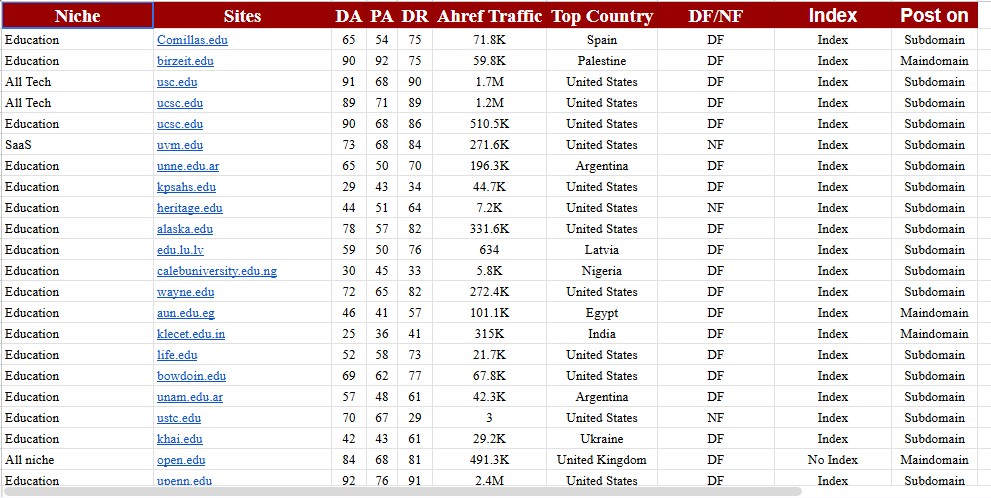Click the horizontal scrollbar at bottom

403,491
